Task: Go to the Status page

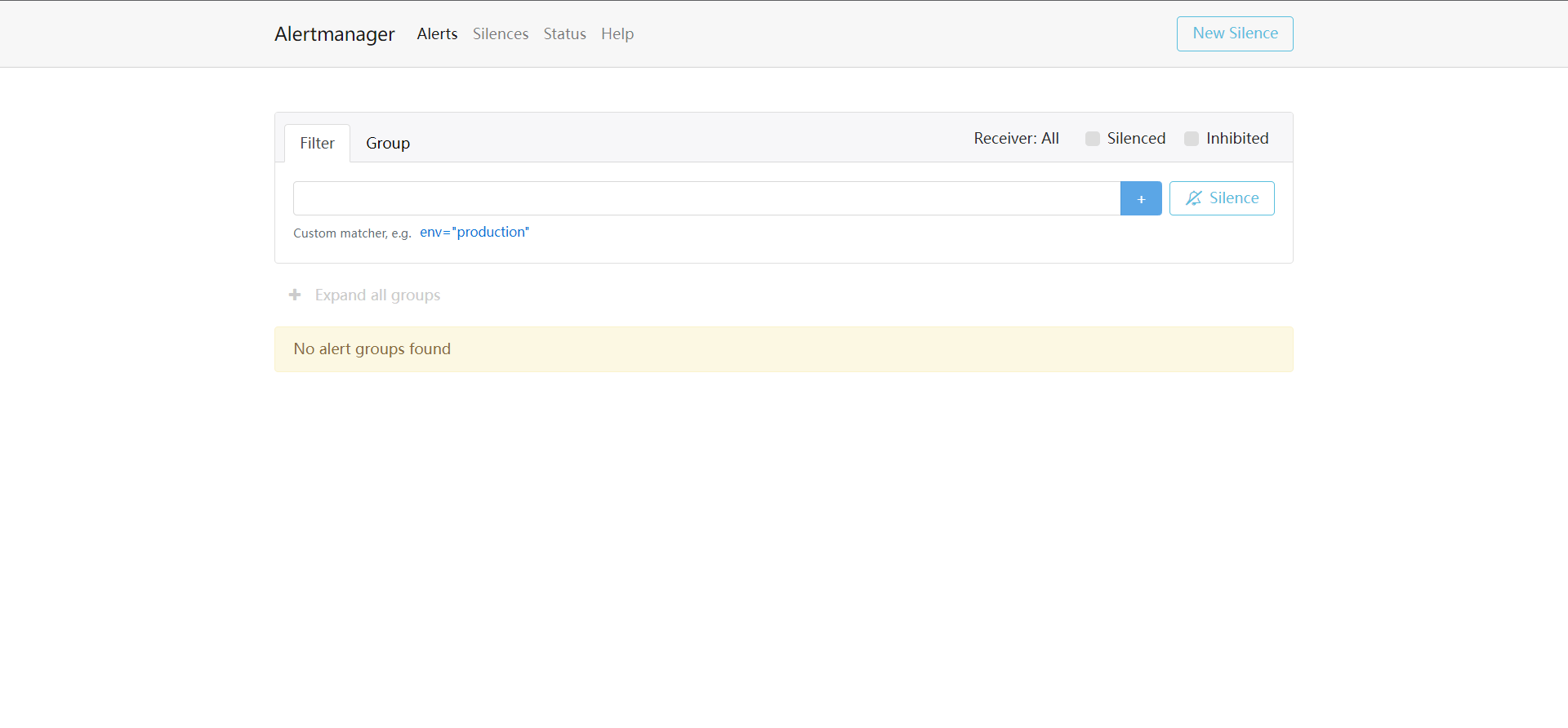Action: tap(564, 33)
